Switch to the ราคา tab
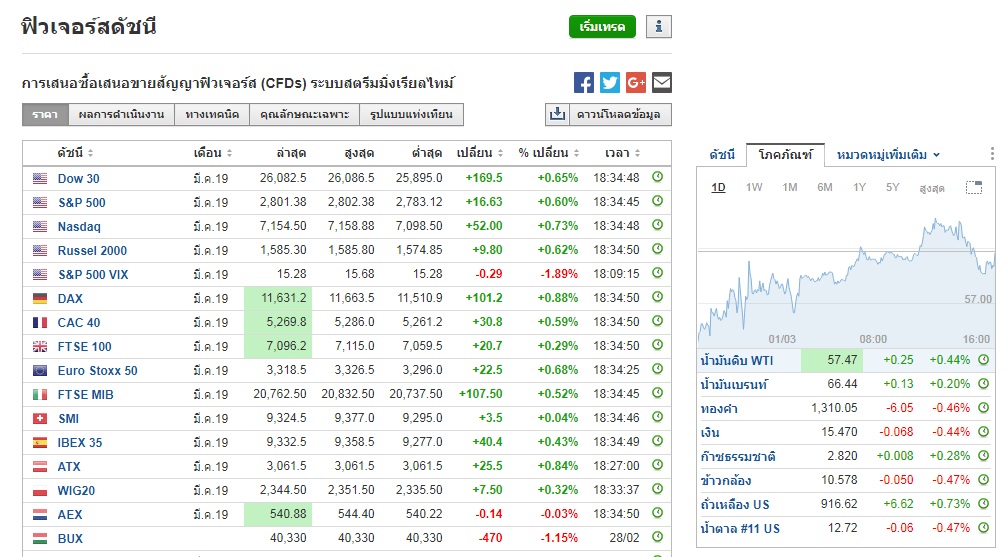 (x=45, y=114)
